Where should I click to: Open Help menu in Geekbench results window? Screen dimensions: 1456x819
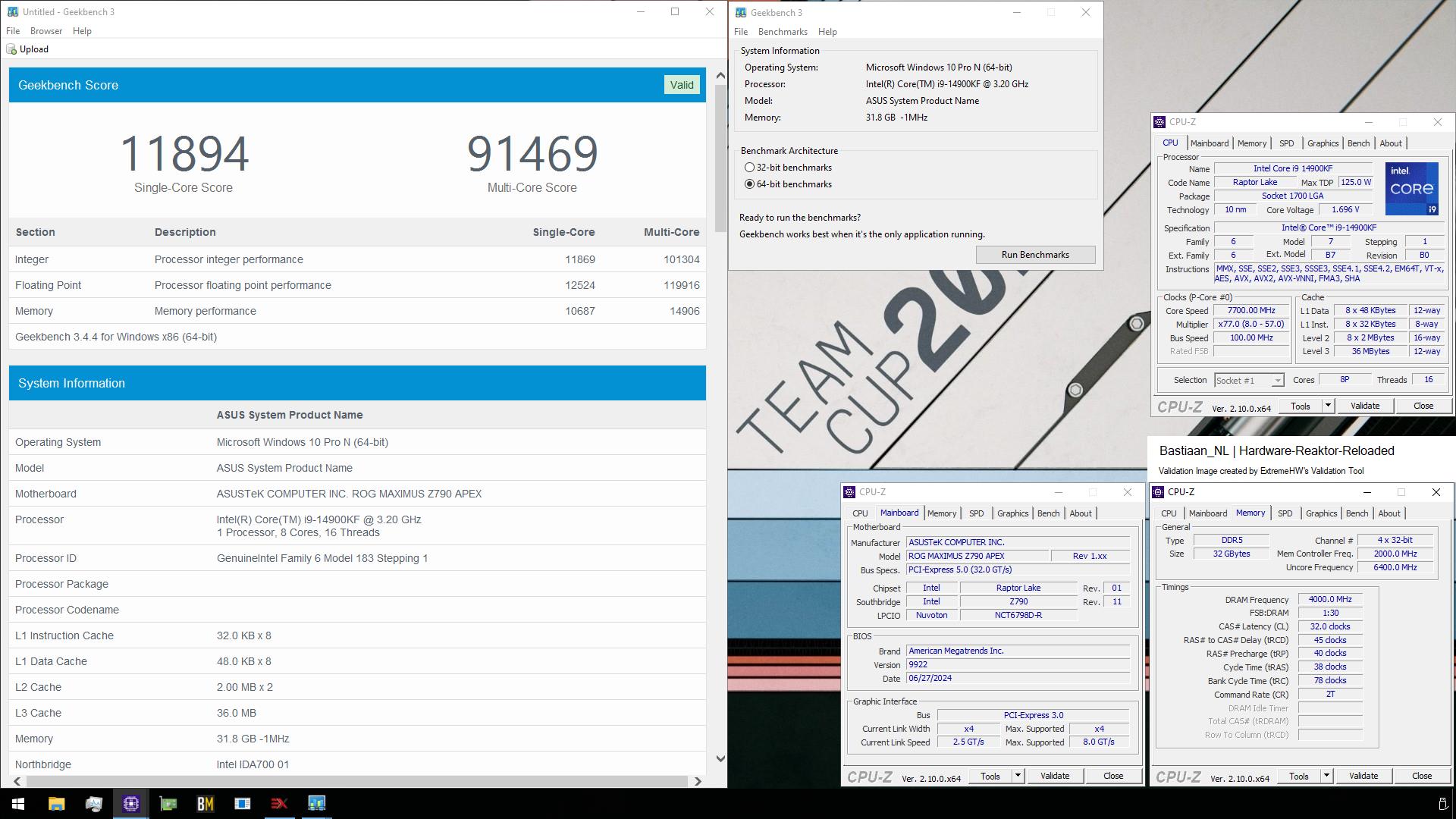(82, 31)
